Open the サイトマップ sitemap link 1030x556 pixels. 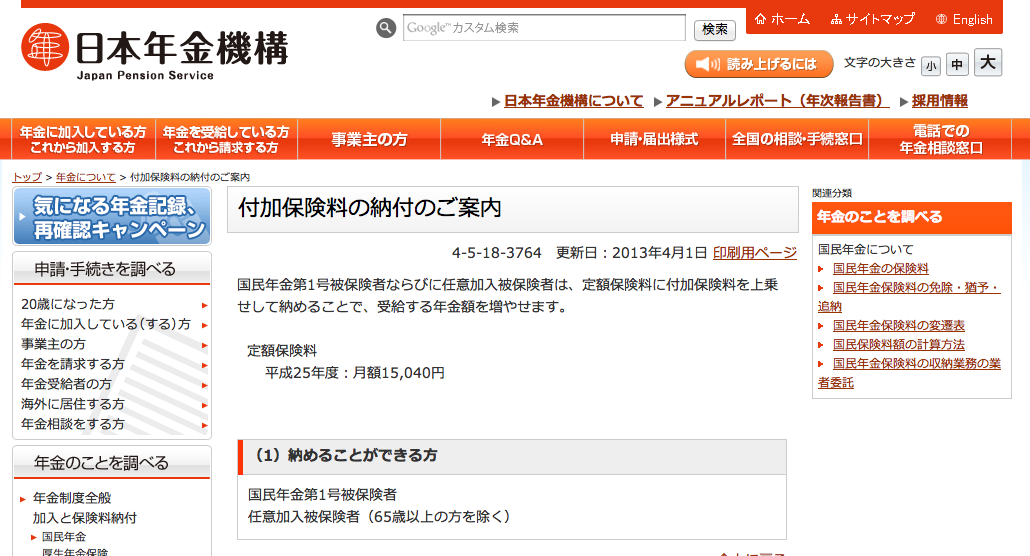coord(872,19)
